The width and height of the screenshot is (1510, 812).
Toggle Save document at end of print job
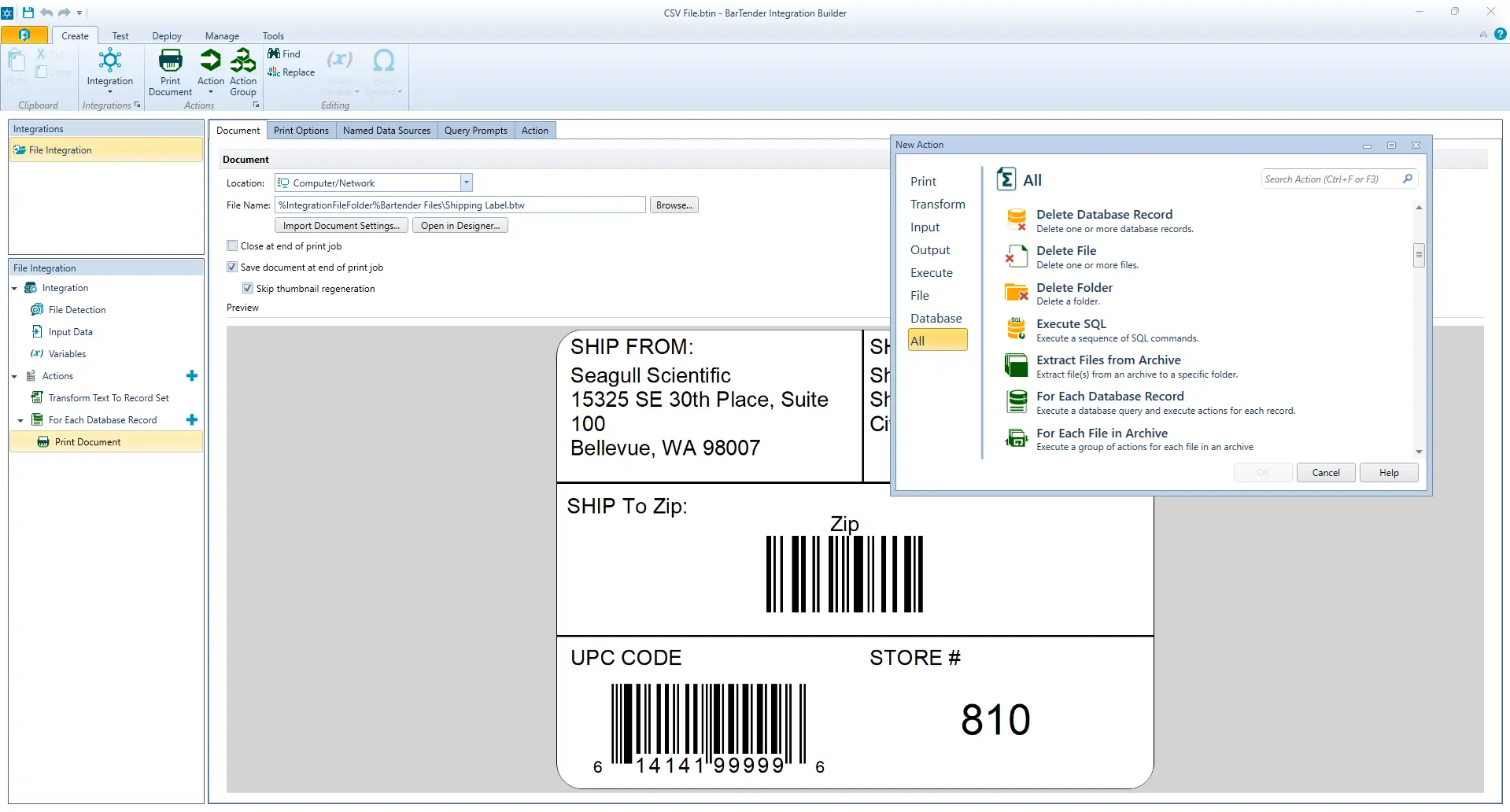(x=232, y=268)
